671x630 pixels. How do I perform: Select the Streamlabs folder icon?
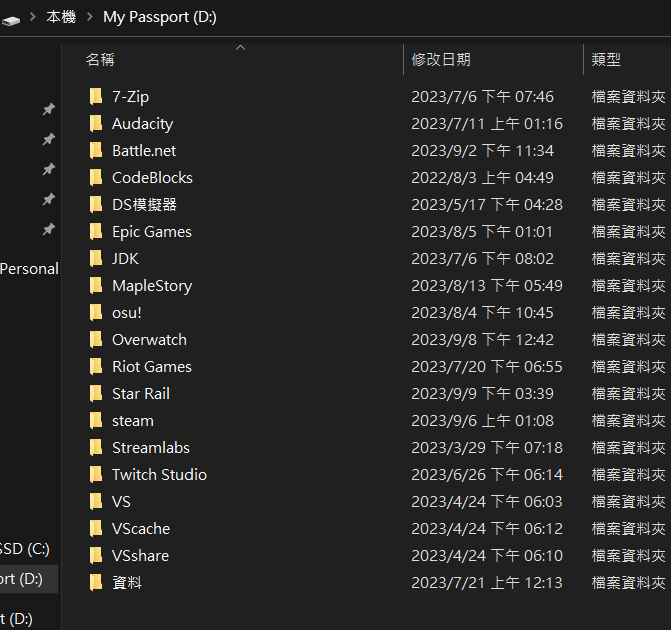coord(96,447)
